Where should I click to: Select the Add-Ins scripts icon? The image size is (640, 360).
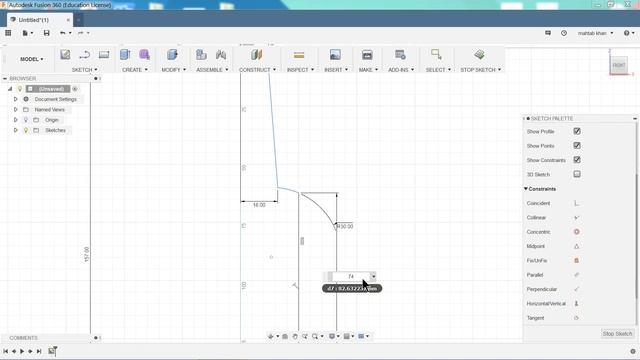(x=400, y=55)
